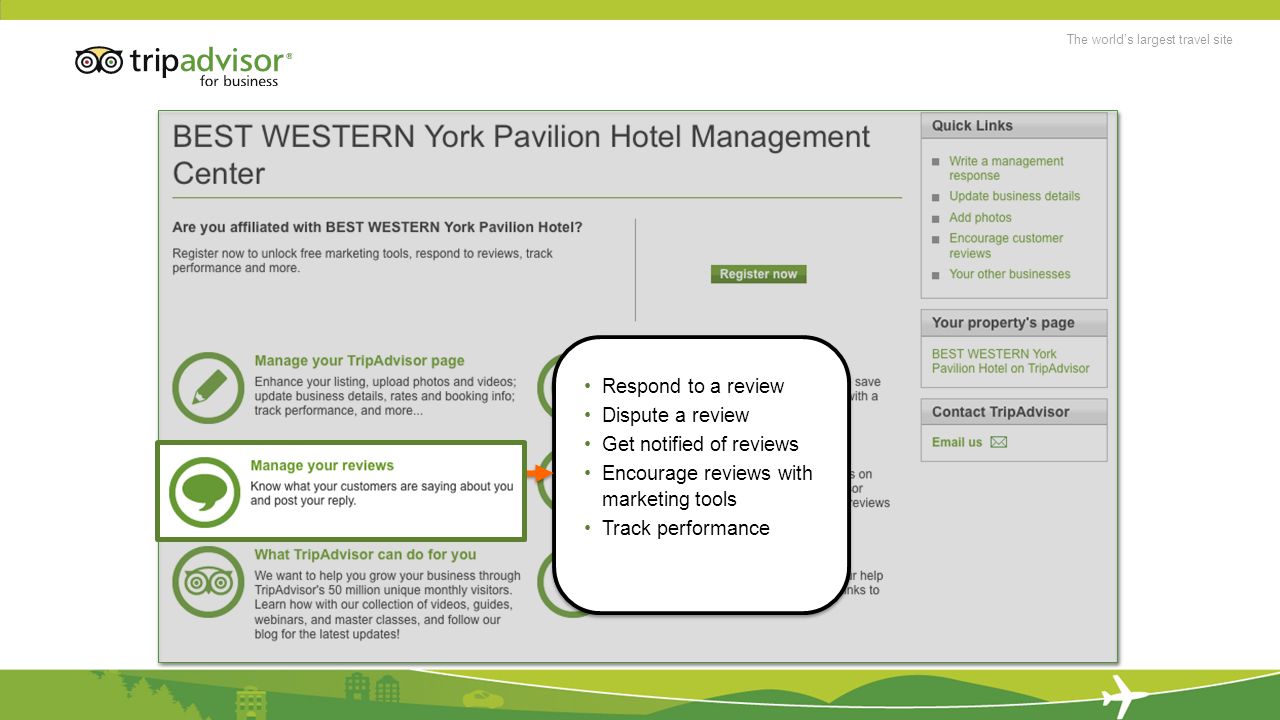
Task: Click the BEST WESTERN York Pavilion Hotel Management Center title
Action: 521,154
